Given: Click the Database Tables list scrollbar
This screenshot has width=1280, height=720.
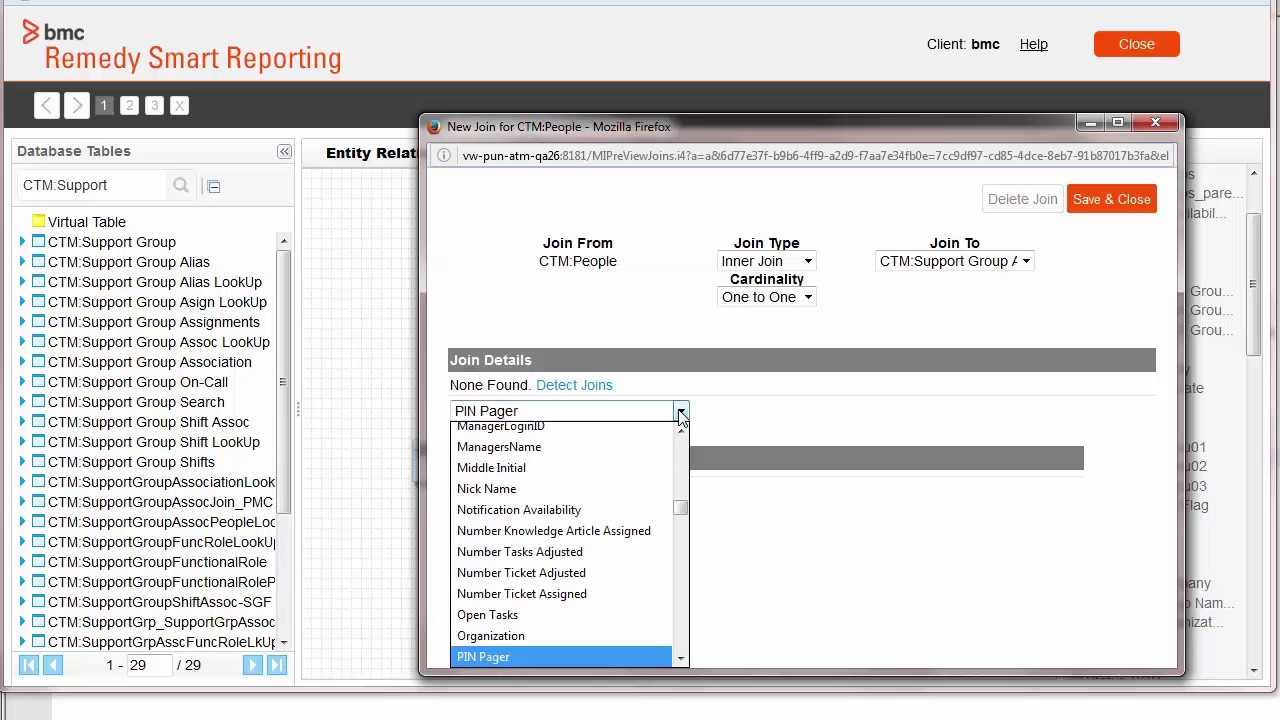Looking at the screenshot, I should point(284,381).
